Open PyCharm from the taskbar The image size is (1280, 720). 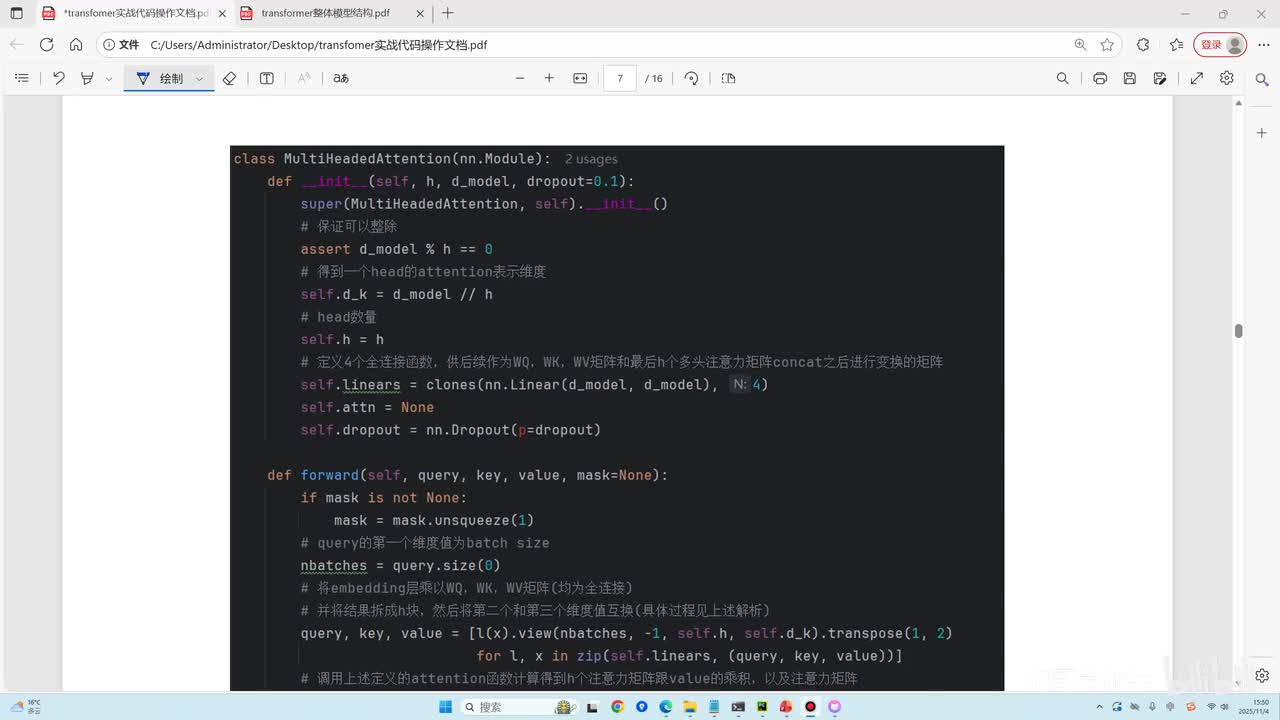point(762,707)
